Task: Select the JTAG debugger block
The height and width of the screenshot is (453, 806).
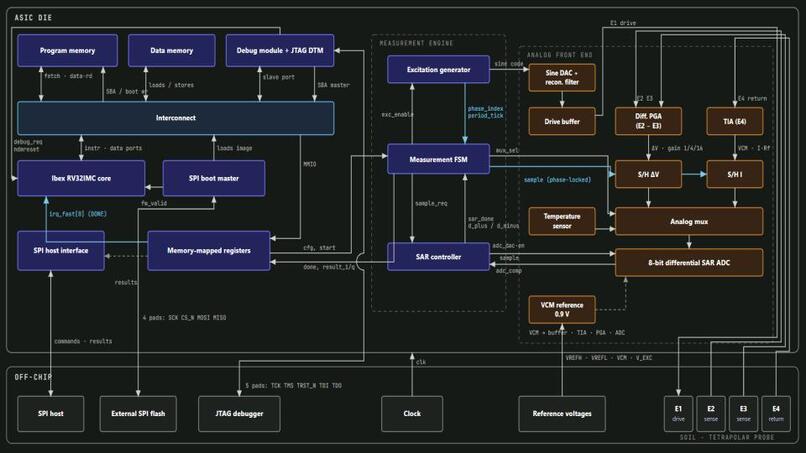Action: point(239,413)
